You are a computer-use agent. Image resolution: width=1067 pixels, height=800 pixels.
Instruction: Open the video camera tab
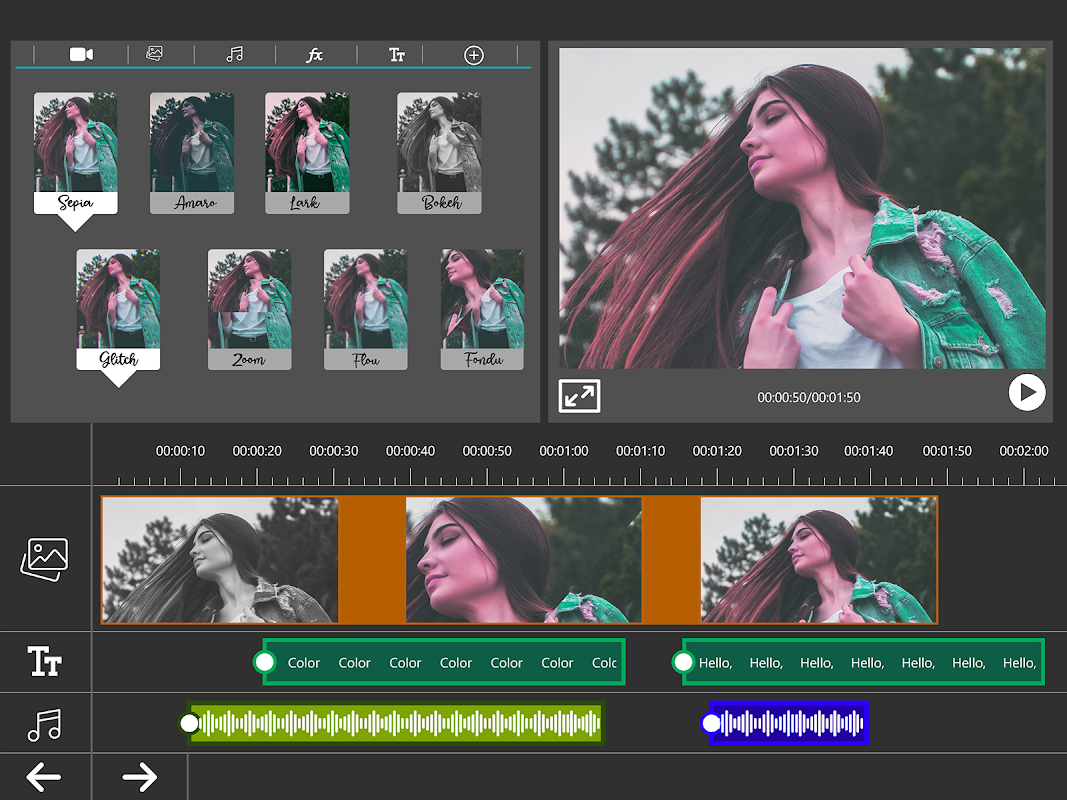(81, 55)
